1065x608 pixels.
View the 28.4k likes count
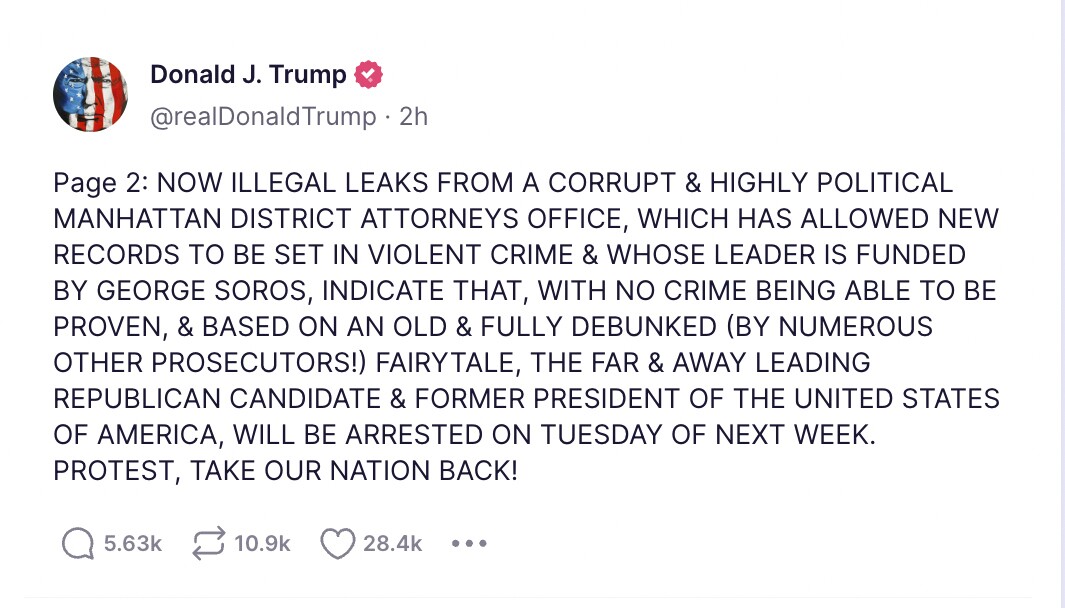pos(392,543)
